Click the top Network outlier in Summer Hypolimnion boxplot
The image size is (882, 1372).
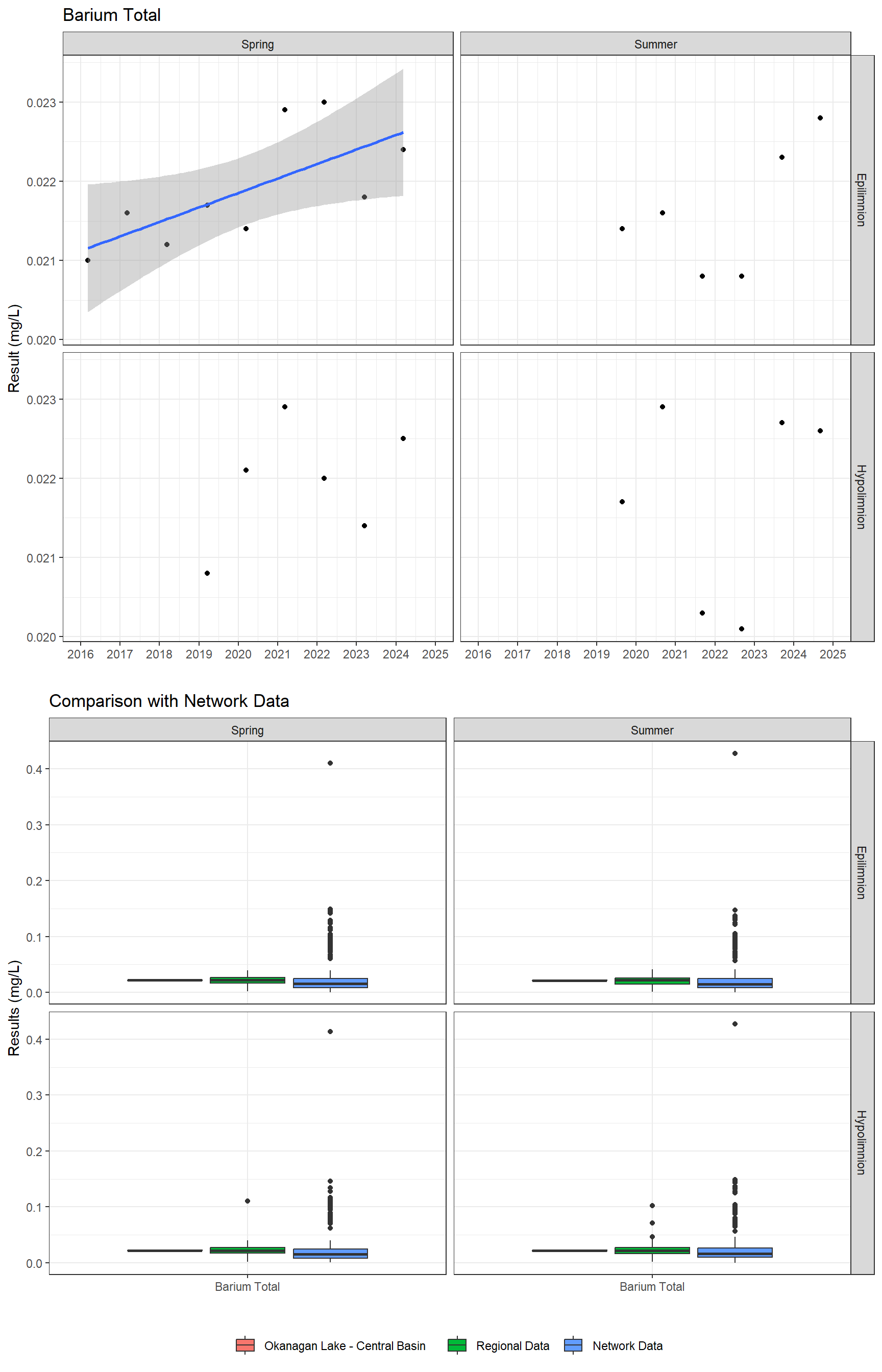735,1024
